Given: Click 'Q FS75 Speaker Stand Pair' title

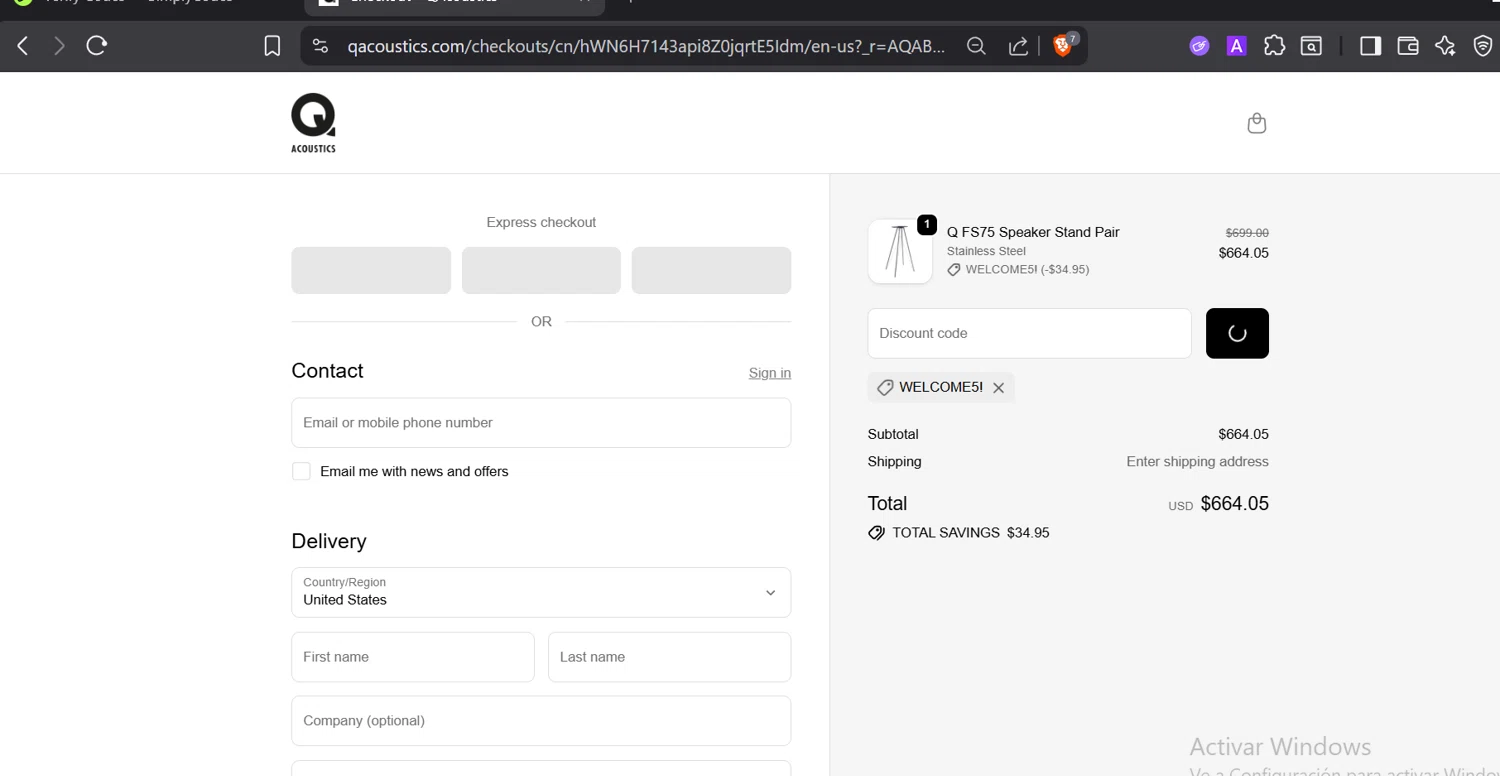Looking at the screenshot, I should pyautogui.click(x=1033, y=232).
